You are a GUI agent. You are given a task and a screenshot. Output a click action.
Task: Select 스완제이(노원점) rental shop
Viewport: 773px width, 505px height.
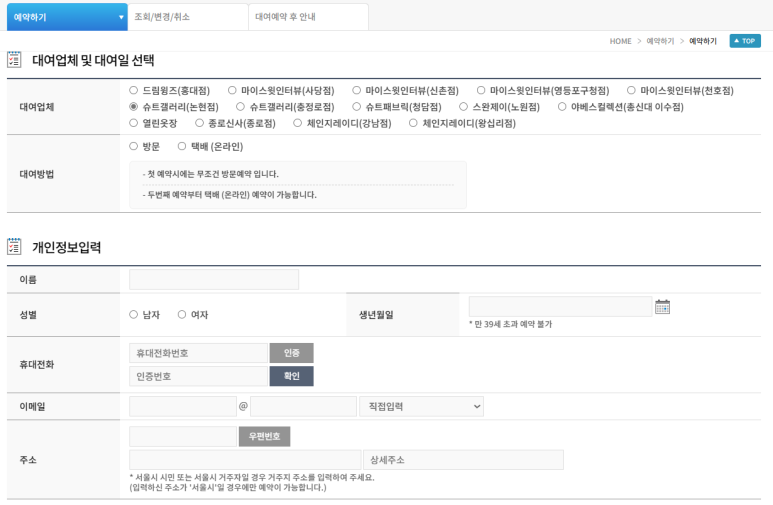(463, 107)
